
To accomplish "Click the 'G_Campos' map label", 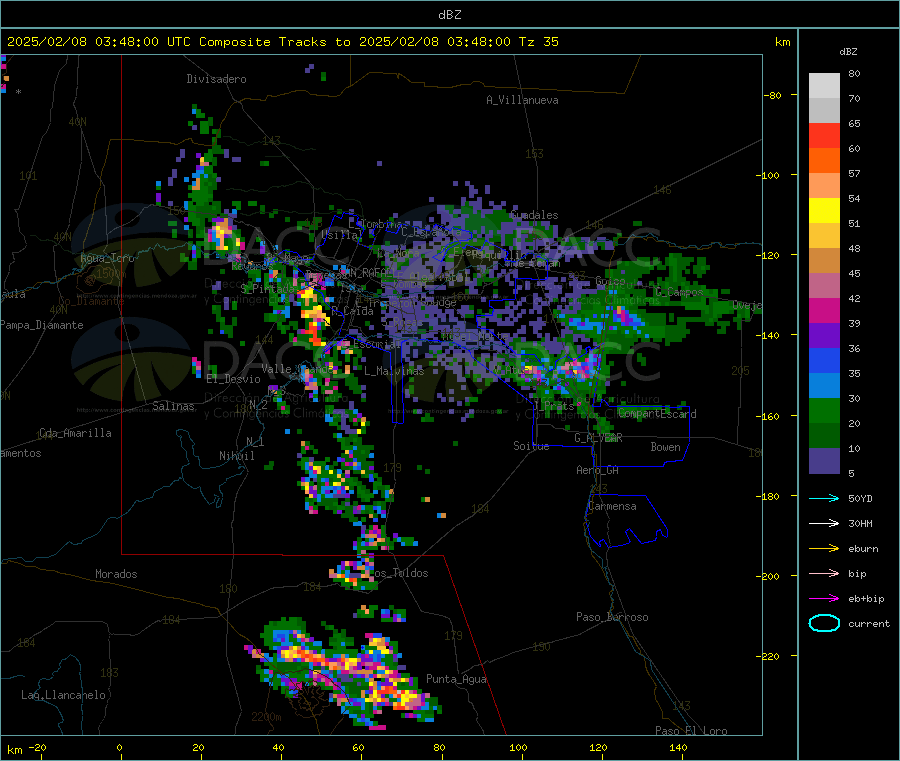I will [679, 292].
